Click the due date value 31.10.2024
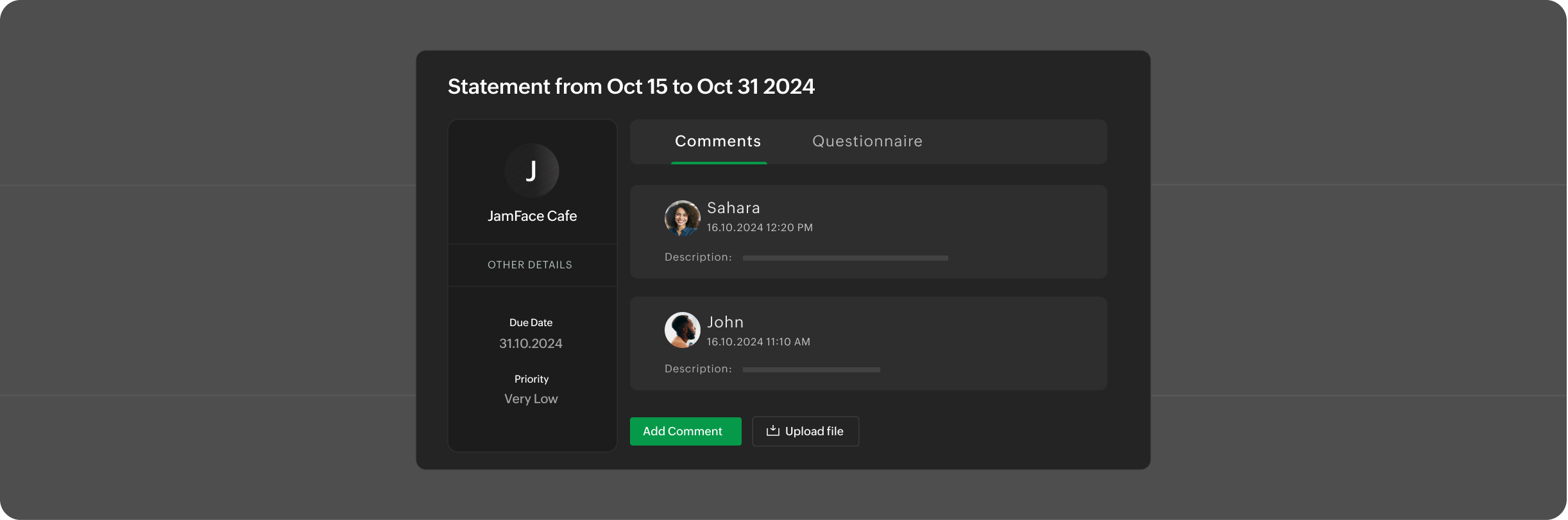This screenshot has width=1568, height=520. pos(531,343)
